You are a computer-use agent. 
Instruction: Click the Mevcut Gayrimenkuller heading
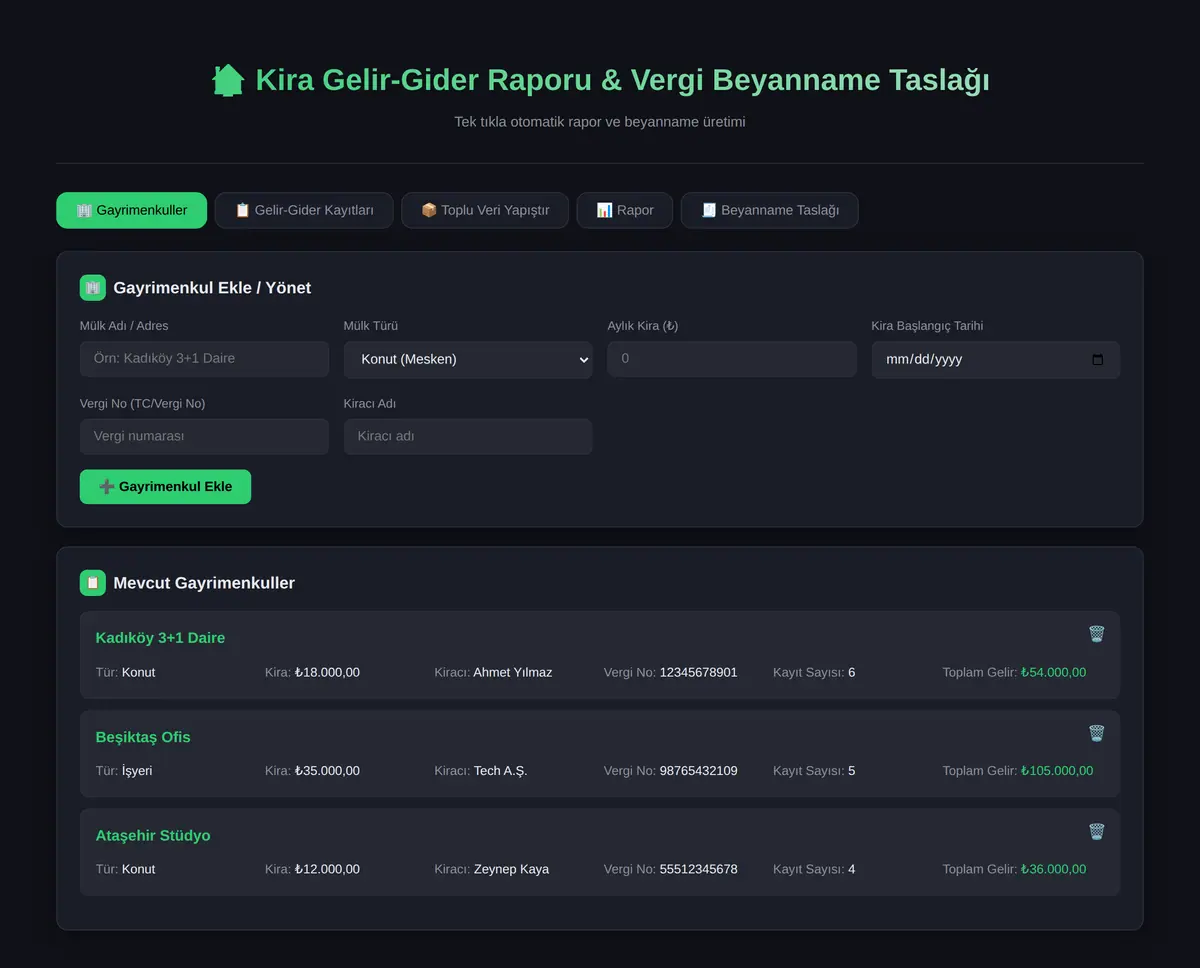[204, 583]
